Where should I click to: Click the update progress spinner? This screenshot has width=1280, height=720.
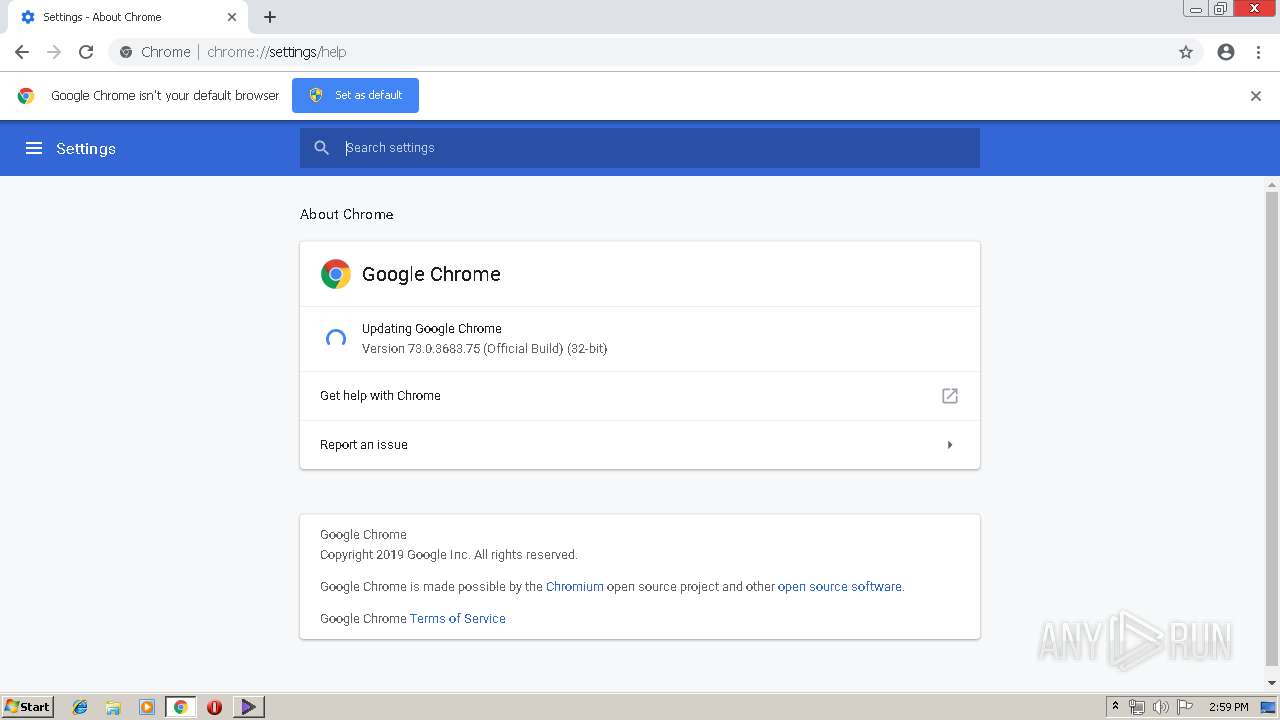(336, 339)
